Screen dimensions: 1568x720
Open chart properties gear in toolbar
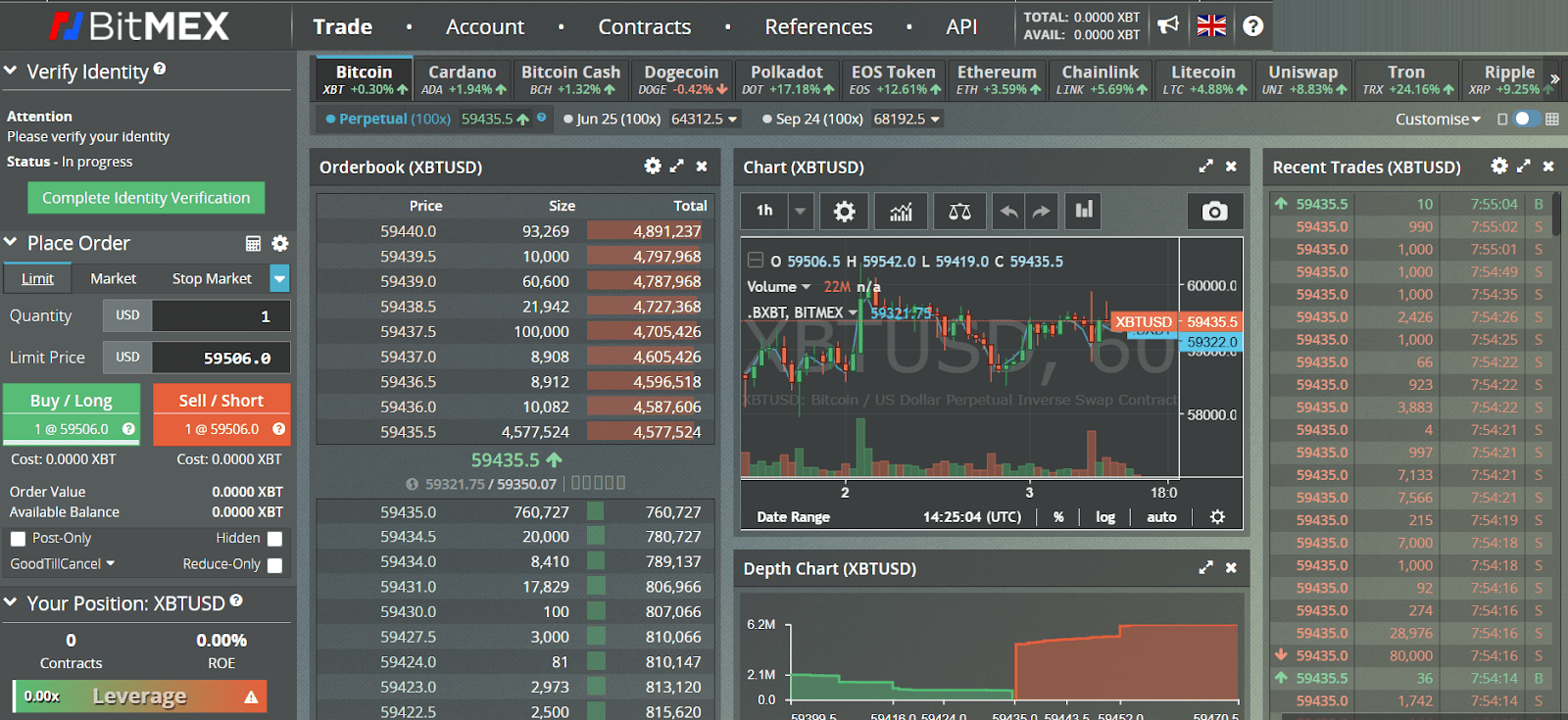844,211
